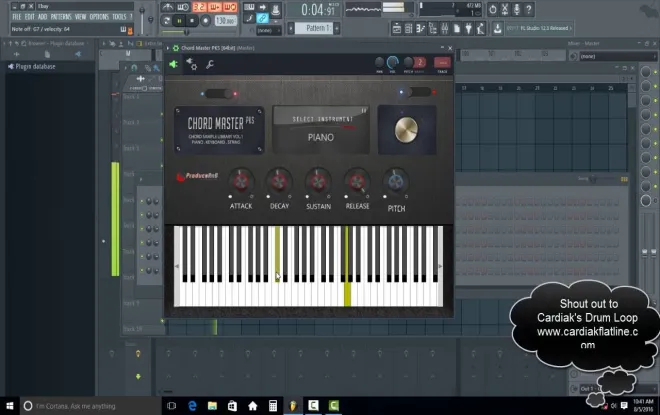Toggle the metronome icon
This screenshot has height=415, width=660.
pos(168,7)
